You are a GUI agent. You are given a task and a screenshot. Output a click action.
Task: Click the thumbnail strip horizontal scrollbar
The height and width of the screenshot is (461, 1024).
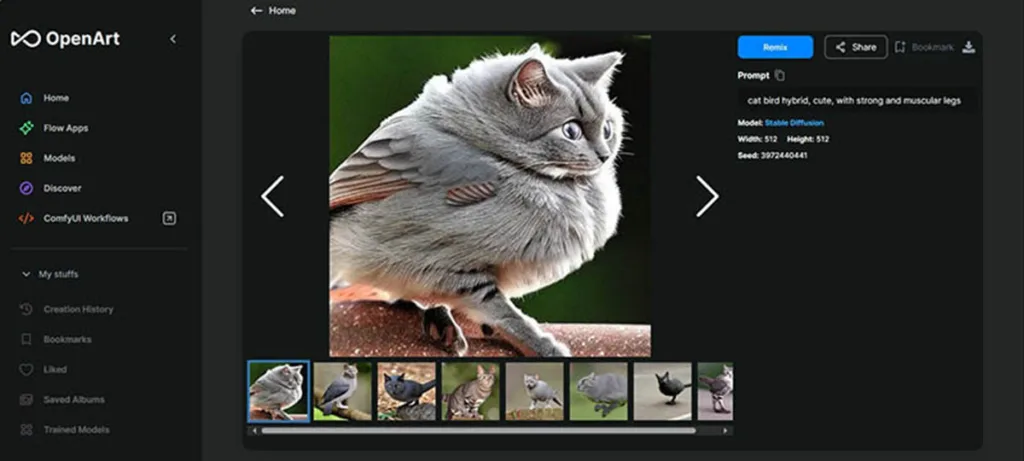[479, 431]
